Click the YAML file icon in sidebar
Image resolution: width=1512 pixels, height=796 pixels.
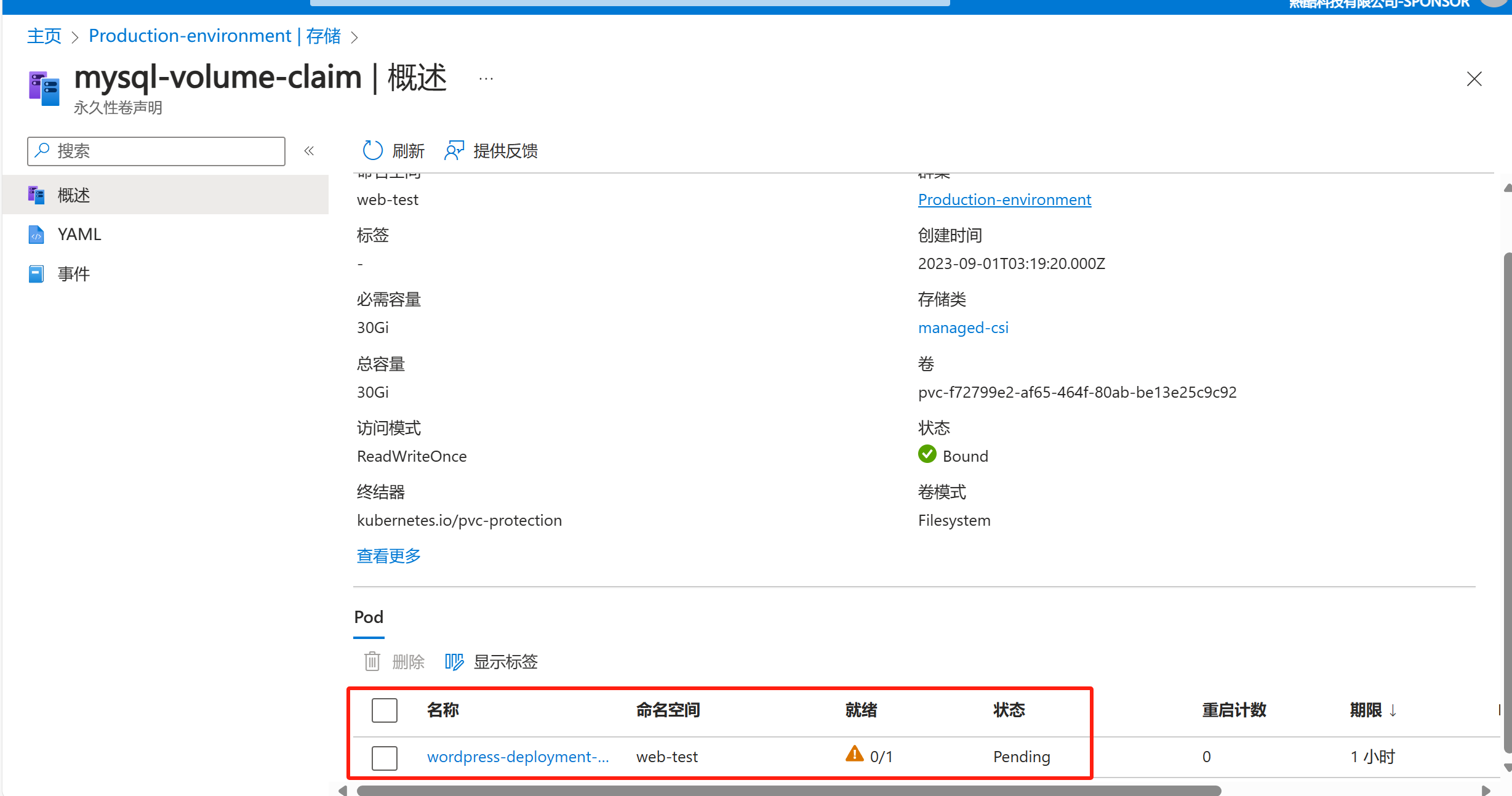(36, 235)
